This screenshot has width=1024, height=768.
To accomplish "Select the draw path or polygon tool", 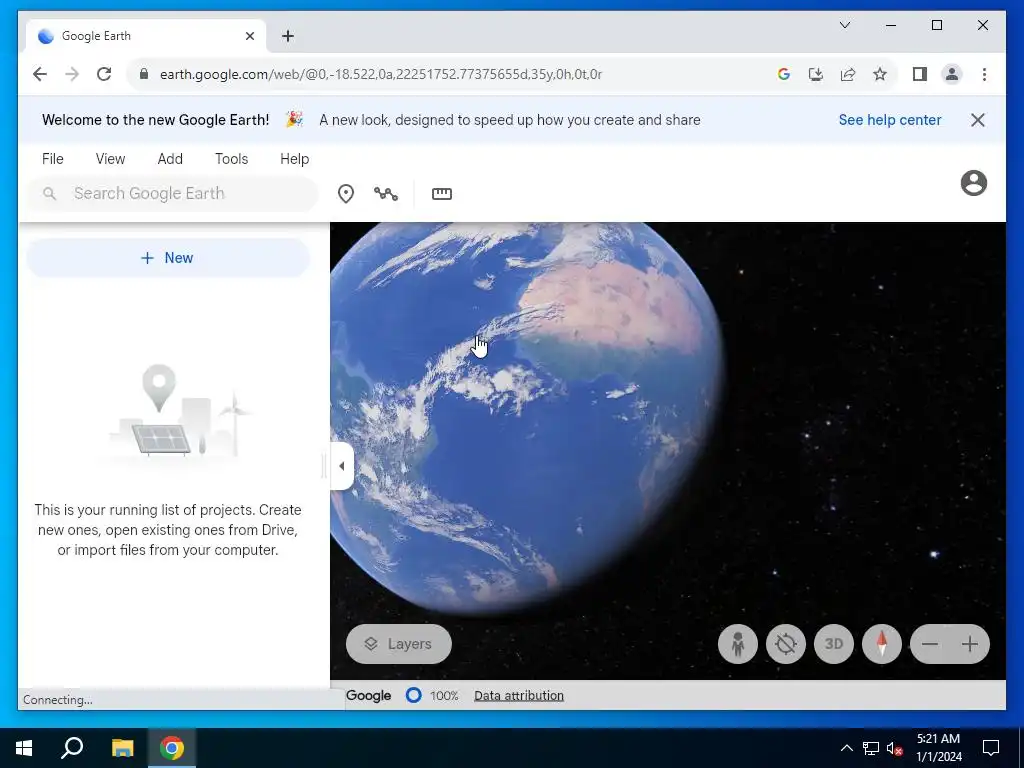I will 386,194.
